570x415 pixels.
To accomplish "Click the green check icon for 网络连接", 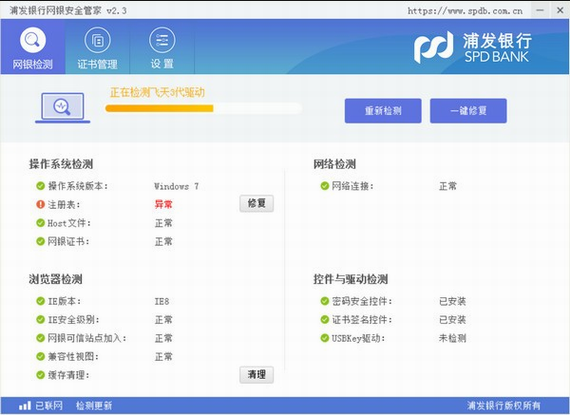I will (x=324, y=186).
